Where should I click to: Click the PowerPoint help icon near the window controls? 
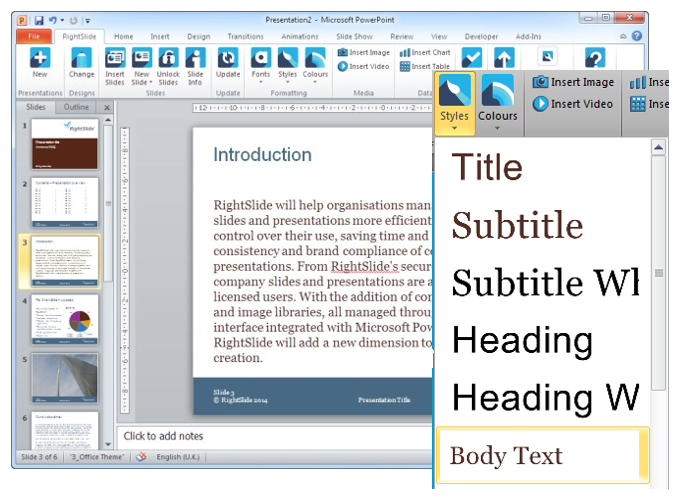637,36
